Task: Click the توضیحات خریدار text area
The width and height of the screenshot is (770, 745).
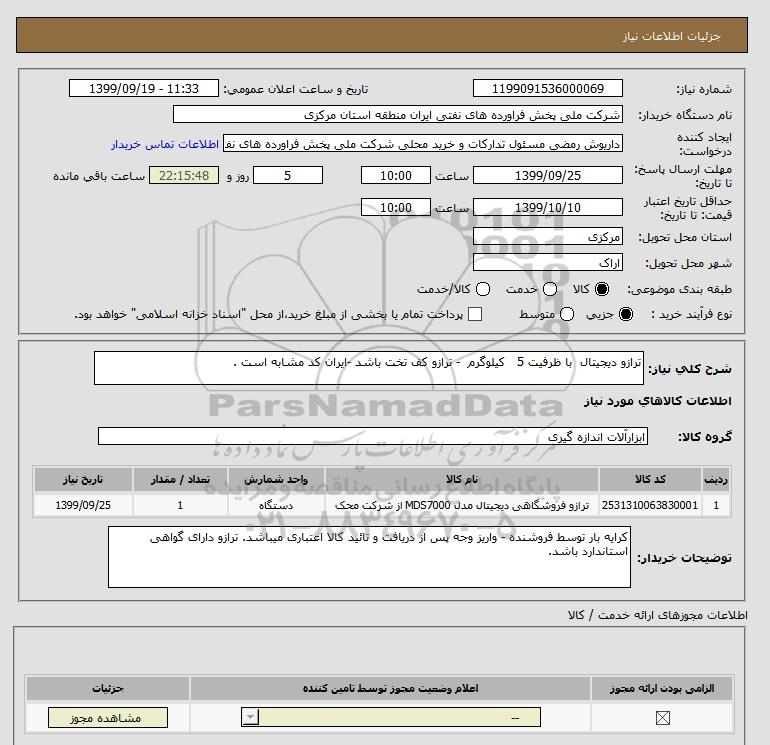Action: coord(369,557)
